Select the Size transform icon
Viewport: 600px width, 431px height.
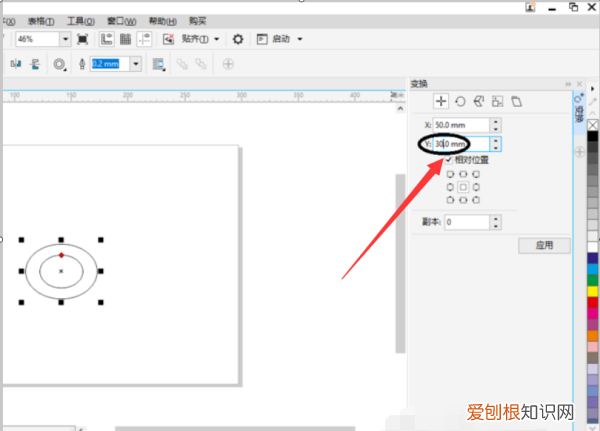497,101
